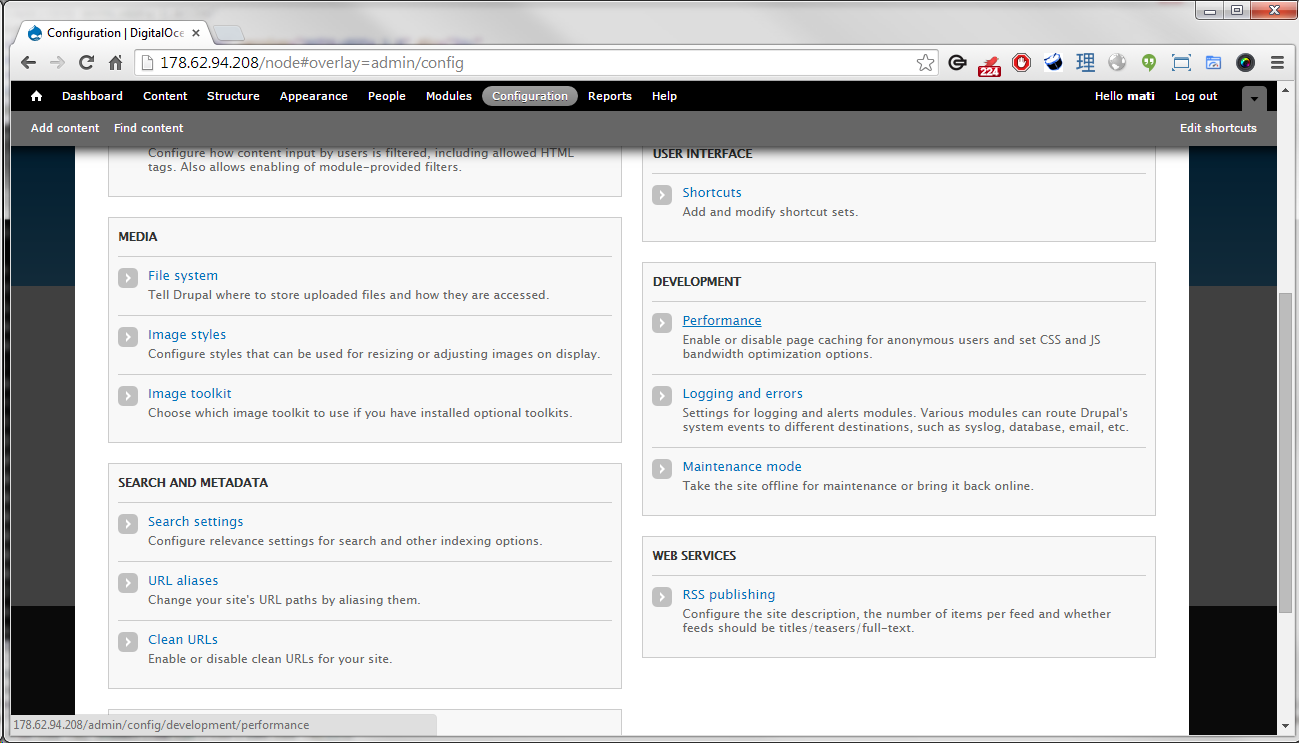Toggle the shortcuts drawer with the down-arrow tab

pos(1254,98)
